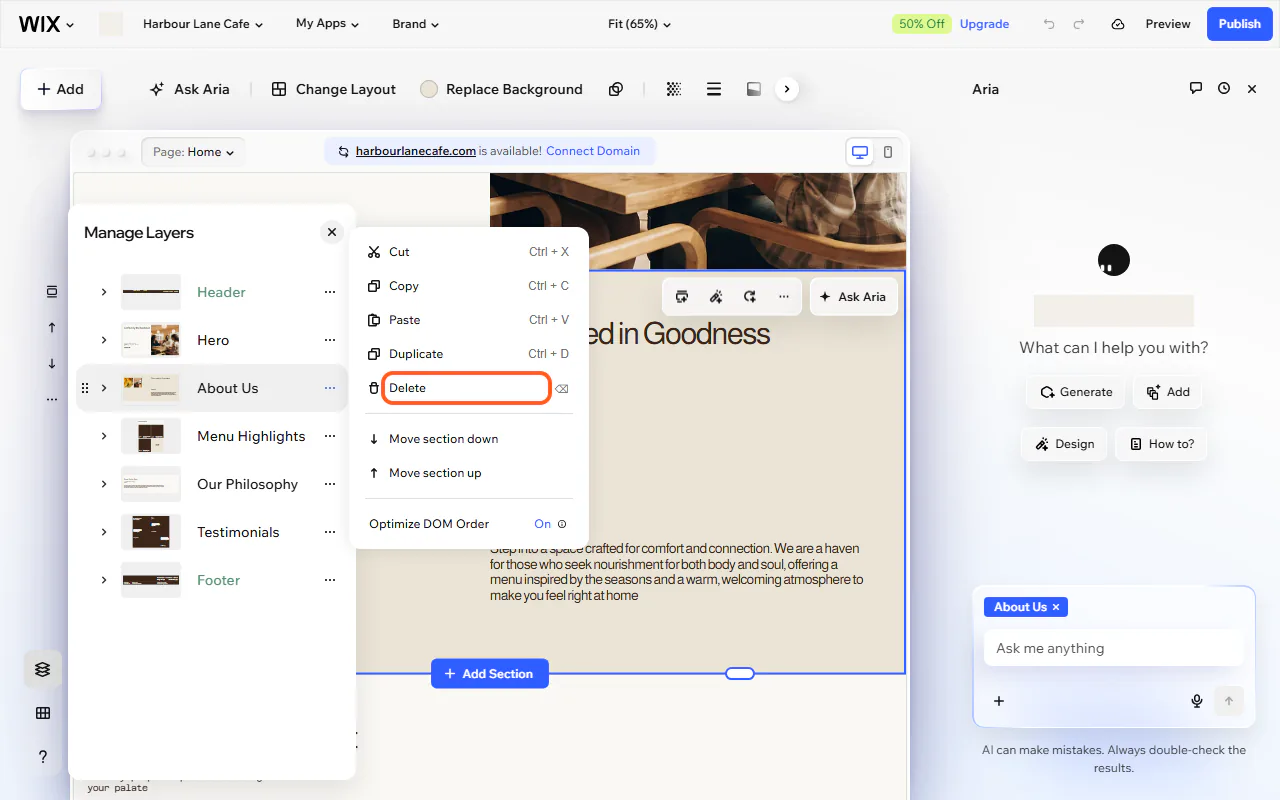Close the Manage Layers panel
Viewport: 1280px width, 800px height.
point(332,232)
